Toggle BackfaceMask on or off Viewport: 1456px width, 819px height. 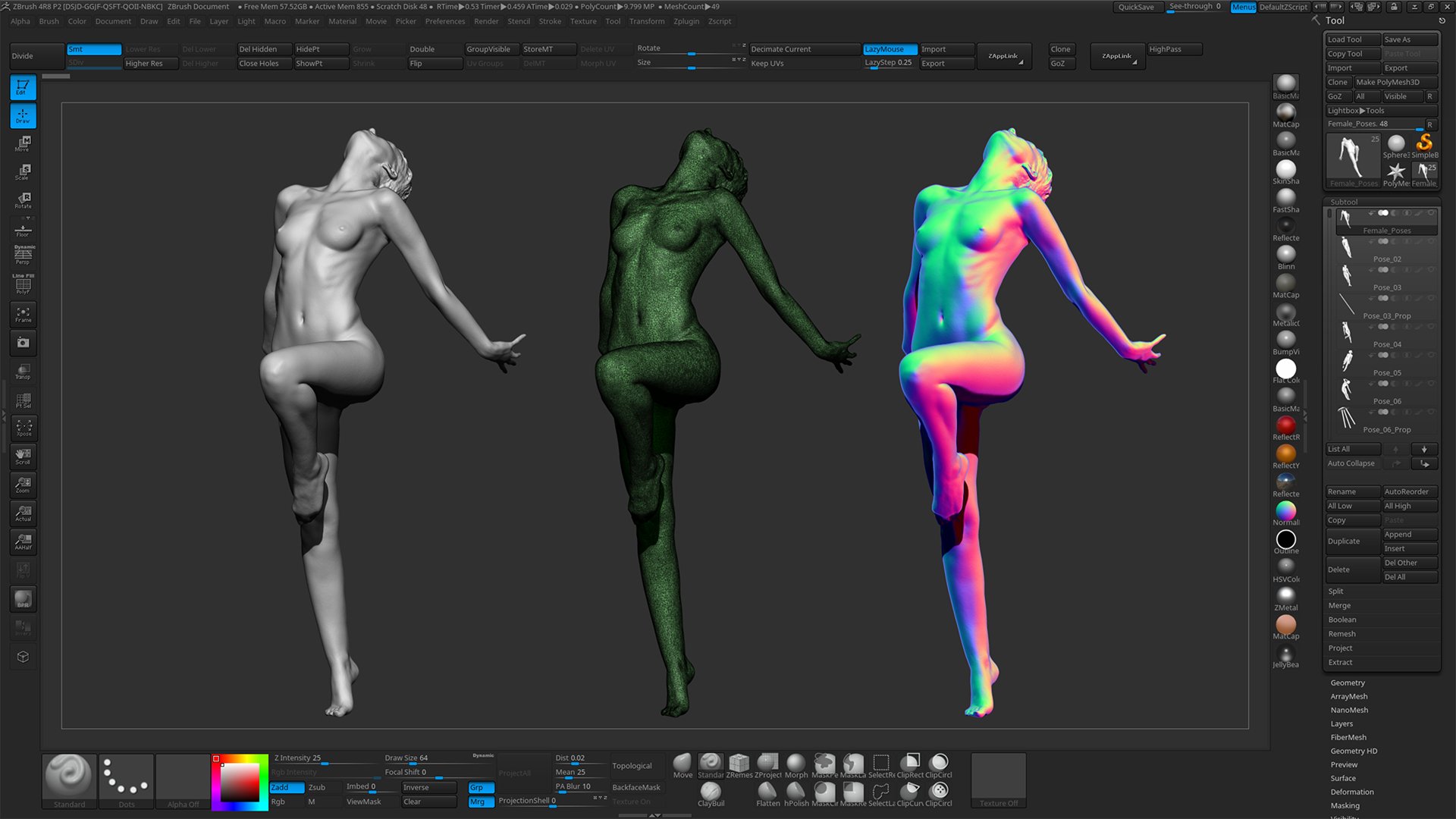pyautogui.click(x=636, y=789)
